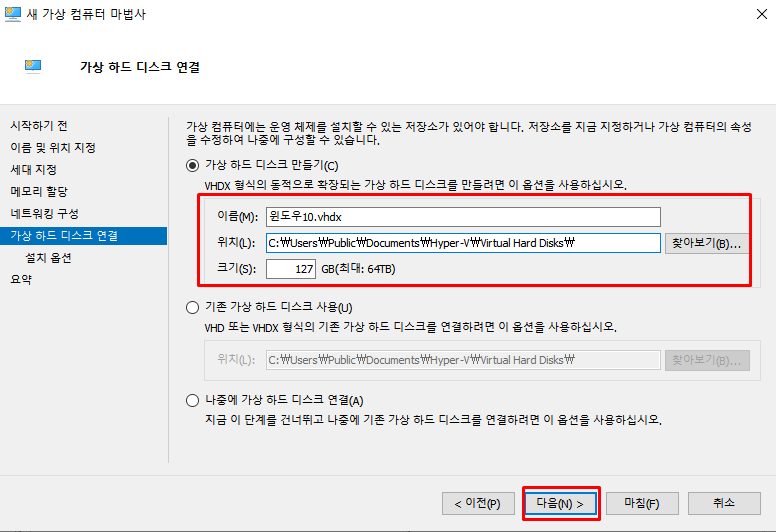The image size is (776, 532).
Task: Click the 지금 이 단계를 건너뛰고 description text
Action: (434, 420)
